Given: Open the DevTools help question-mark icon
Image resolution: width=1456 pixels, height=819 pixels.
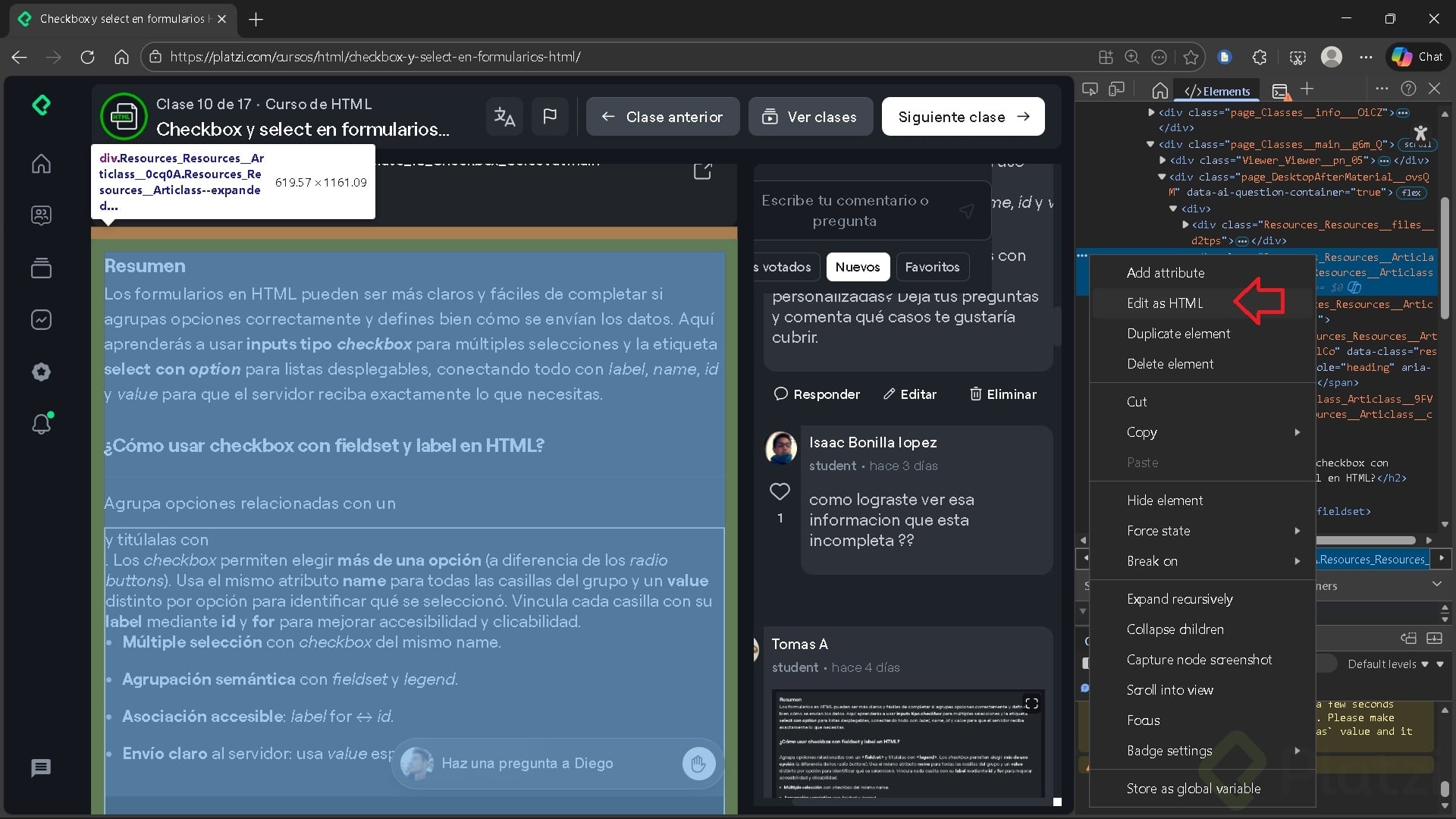Looking at the screenshot, I should pos(1408,89).
